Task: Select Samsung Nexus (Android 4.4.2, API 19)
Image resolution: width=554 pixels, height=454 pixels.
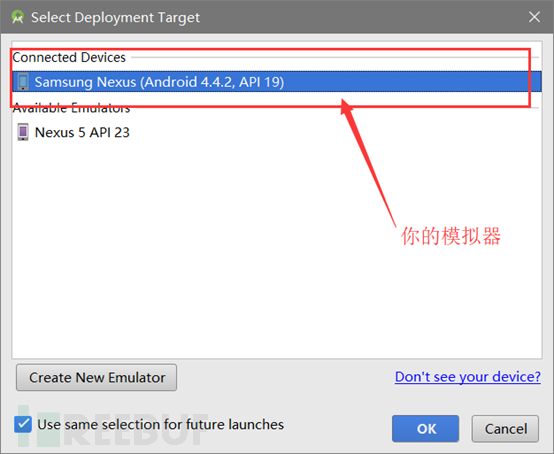Action: 277,82
